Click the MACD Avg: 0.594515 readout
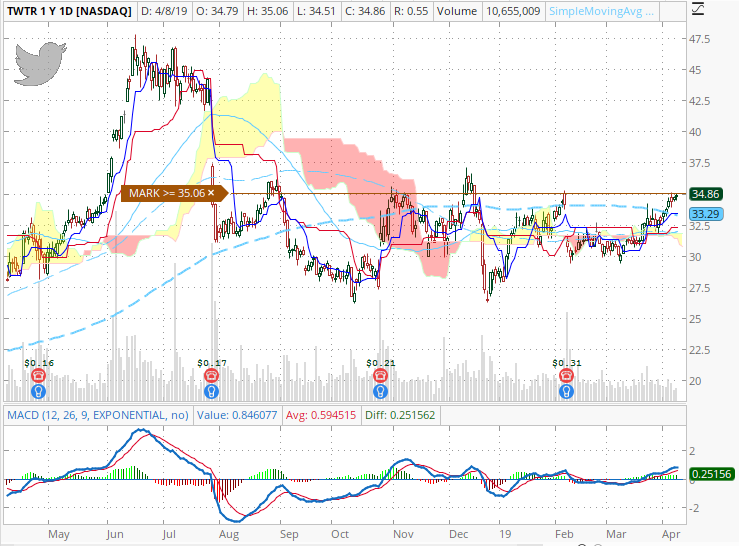 coord(321,415)
